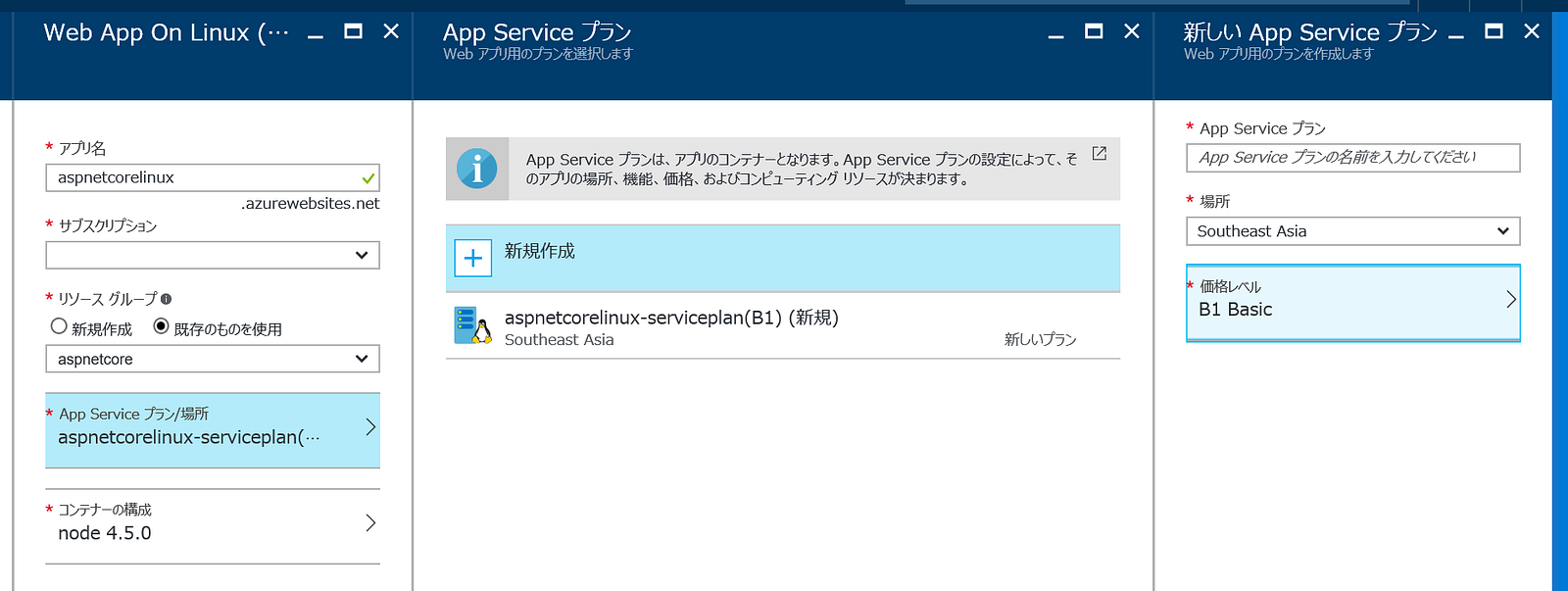Viewport: 1568px width, 591px height.
Task: Click the Linux server icon of aspnetcorelinux-serviceplan
Action: (x=472, y=325)
